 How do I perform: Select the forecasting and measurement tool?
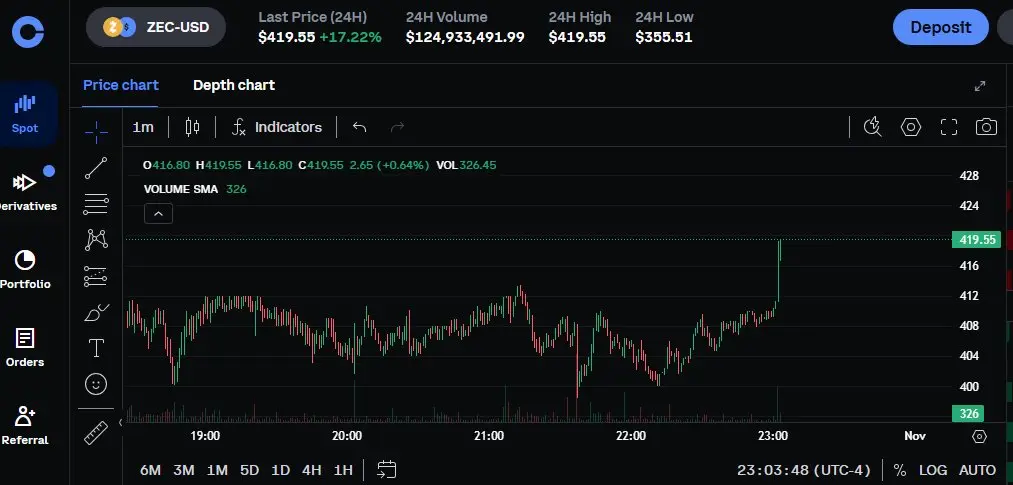click(96, 276)
